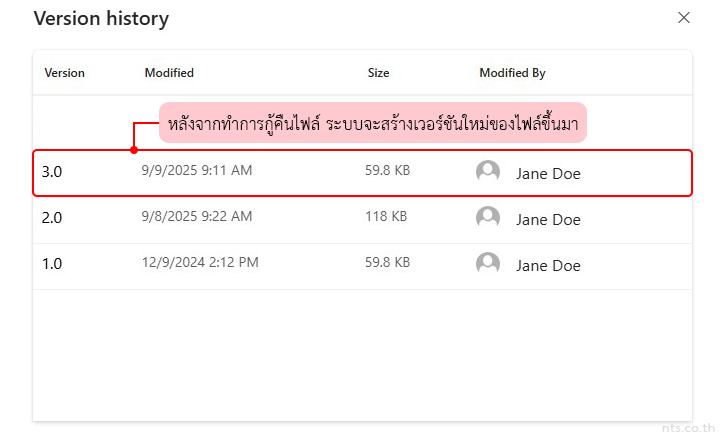Click the Thai annotation callout label
720x434 pixels.
373,124
